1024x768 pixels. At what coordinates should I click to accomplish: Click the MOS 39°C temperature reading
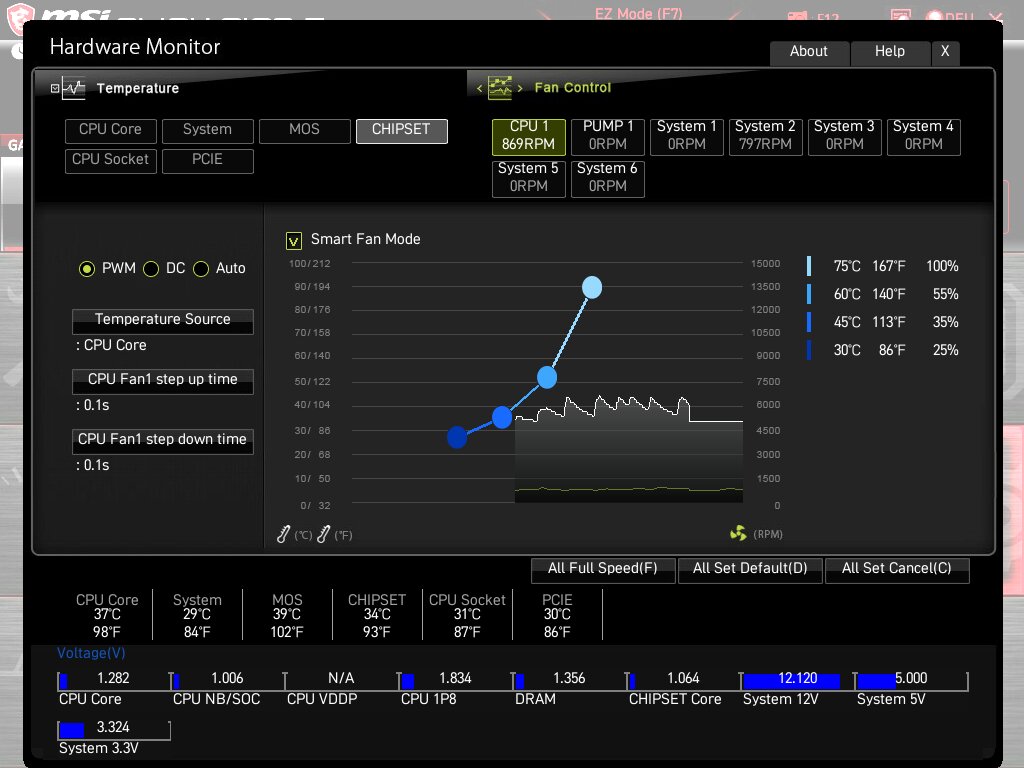pyautogui.click(x=287, y=615)
